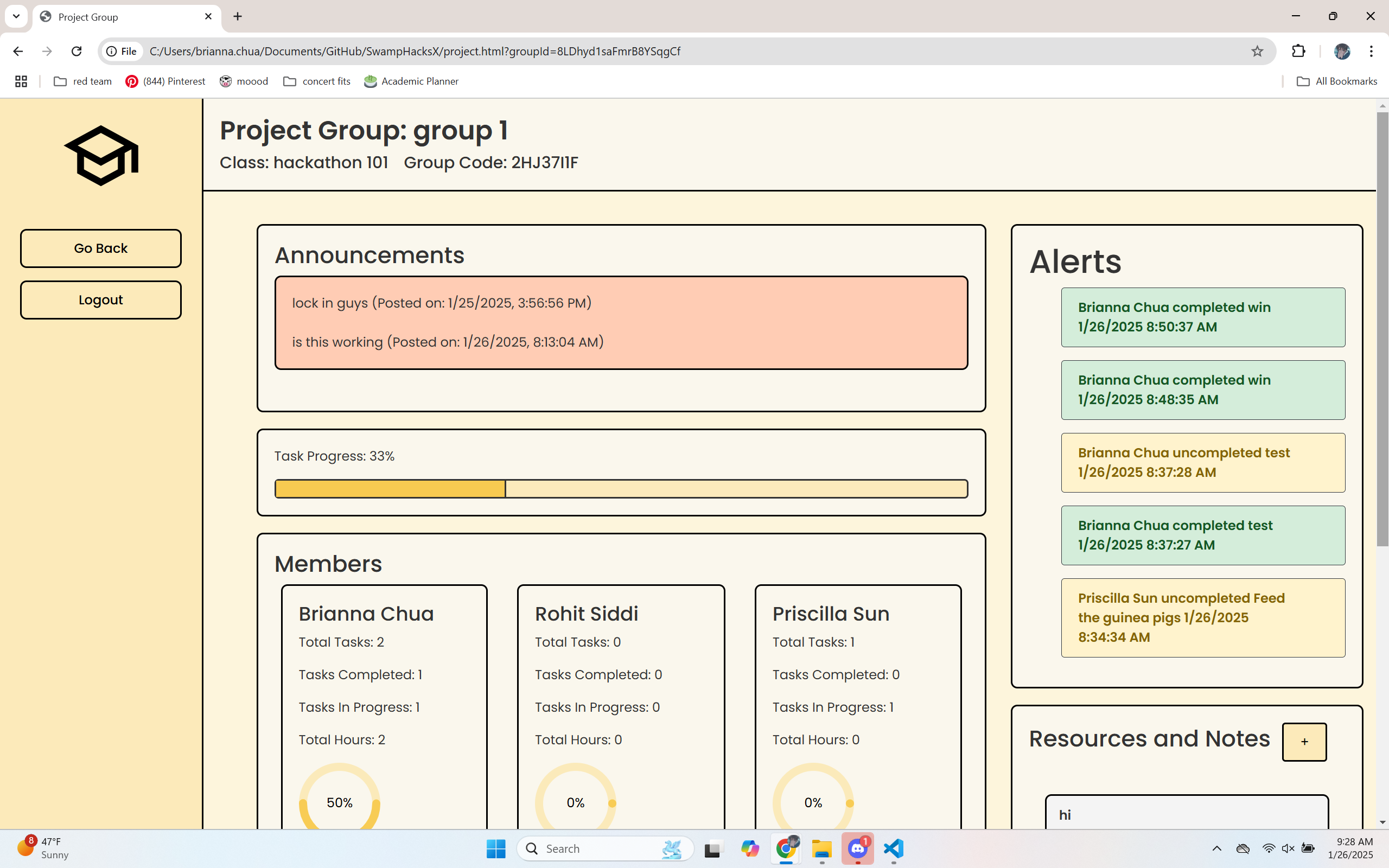This screenshot has height=868, width=1389.
Task: Click the Task Progress bar
Action: point(621,489)
